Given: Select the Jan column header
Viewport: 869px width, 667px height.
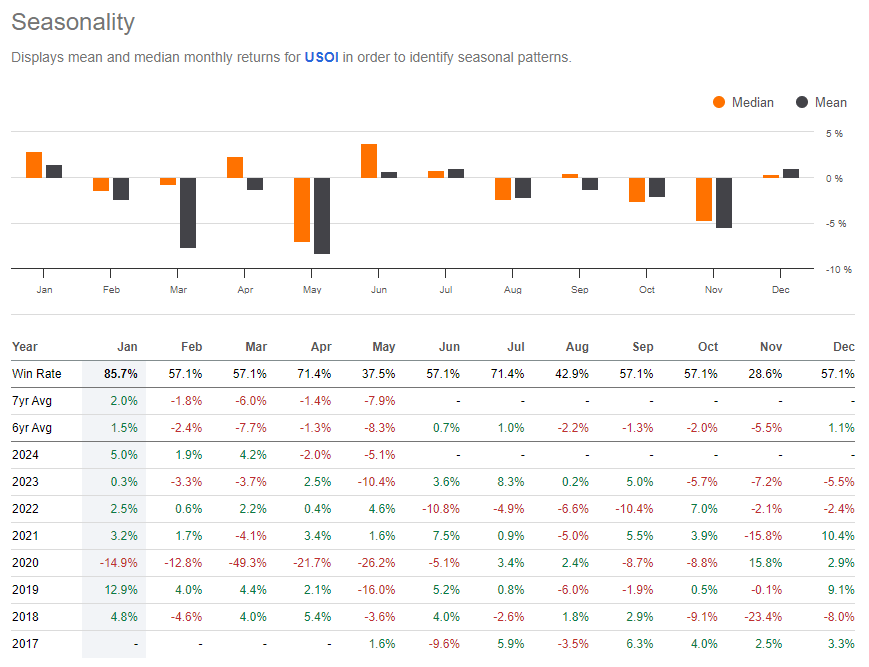Looking at the screenshot, I should pos(126,346).
